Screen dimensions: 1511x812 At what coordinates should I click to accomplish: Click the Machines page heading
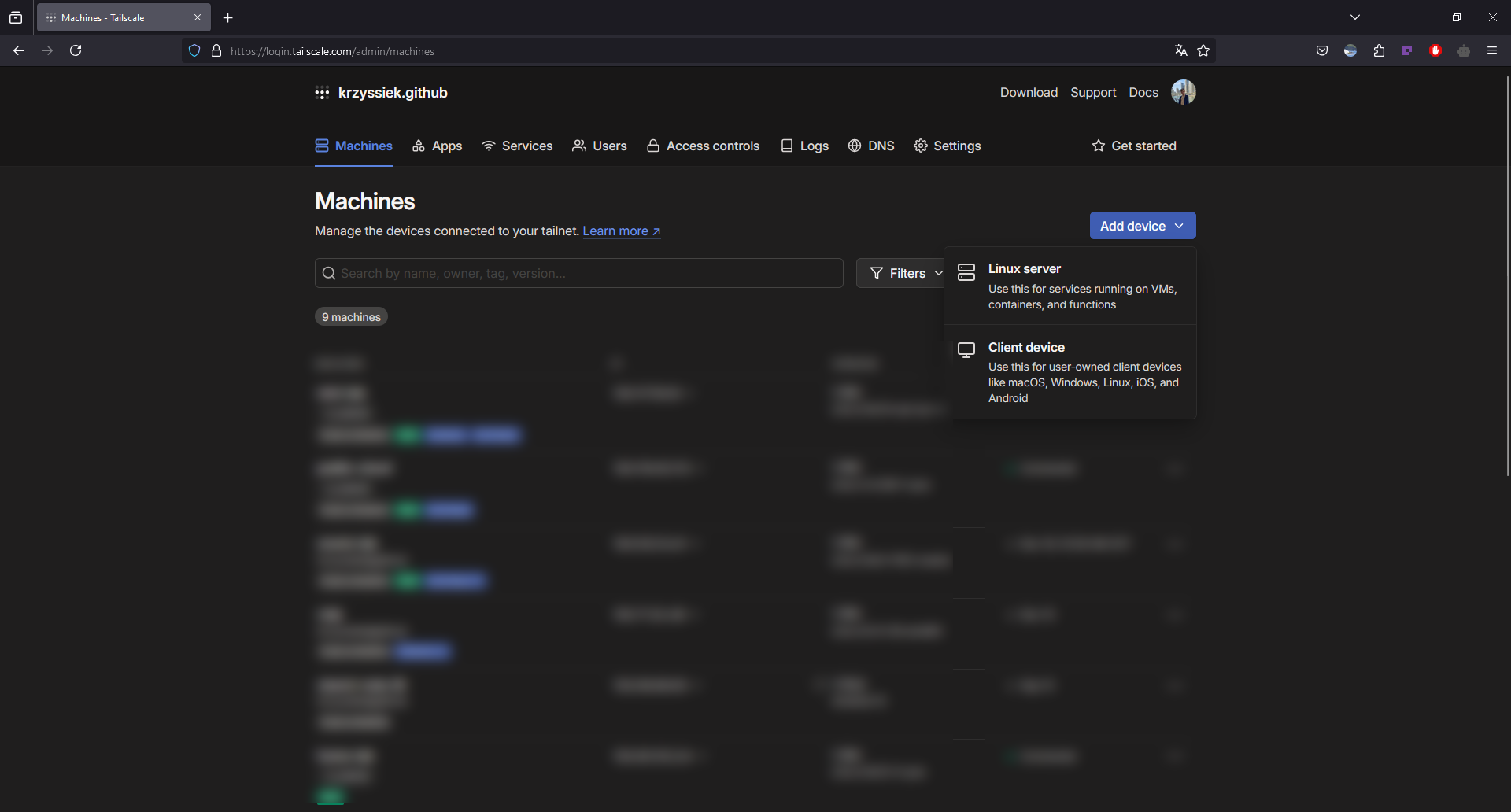tap(364, 201)
